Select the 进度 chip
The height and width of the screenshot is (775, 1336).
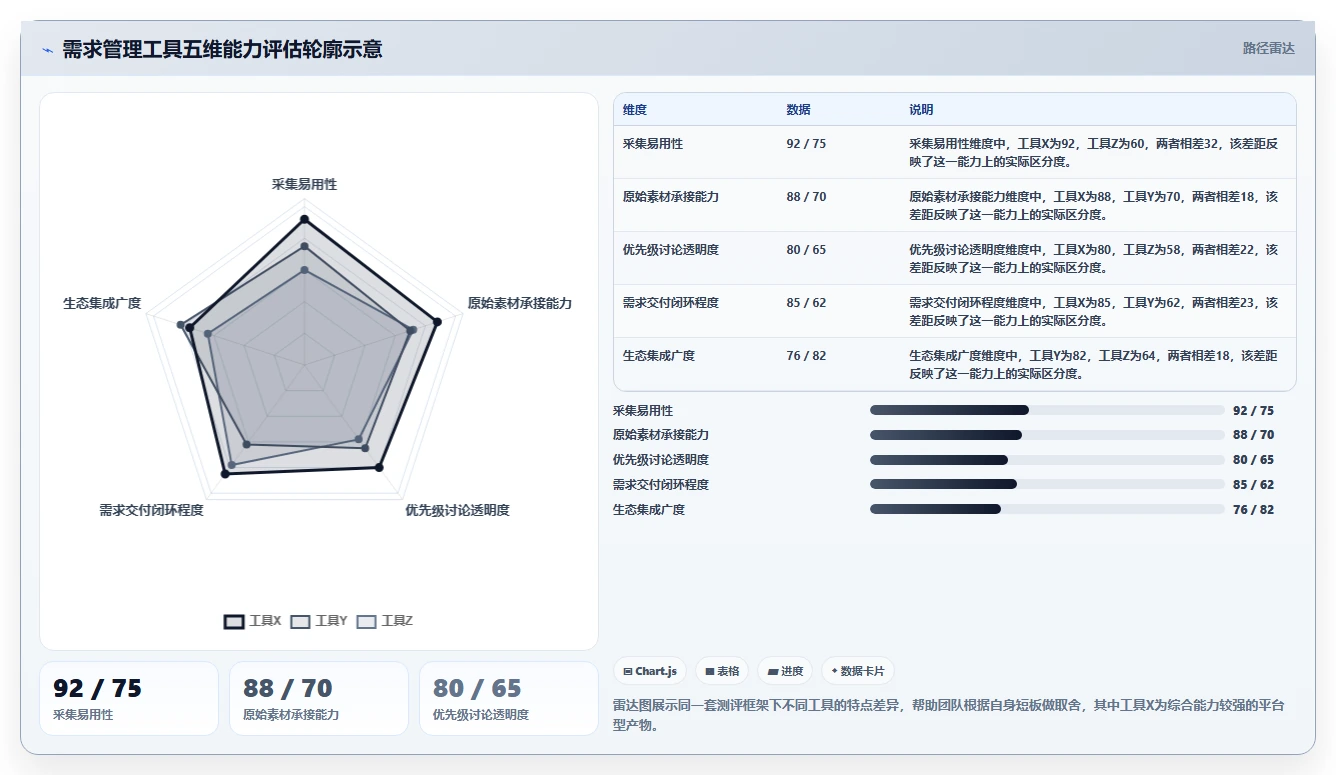tap(785, 671)
